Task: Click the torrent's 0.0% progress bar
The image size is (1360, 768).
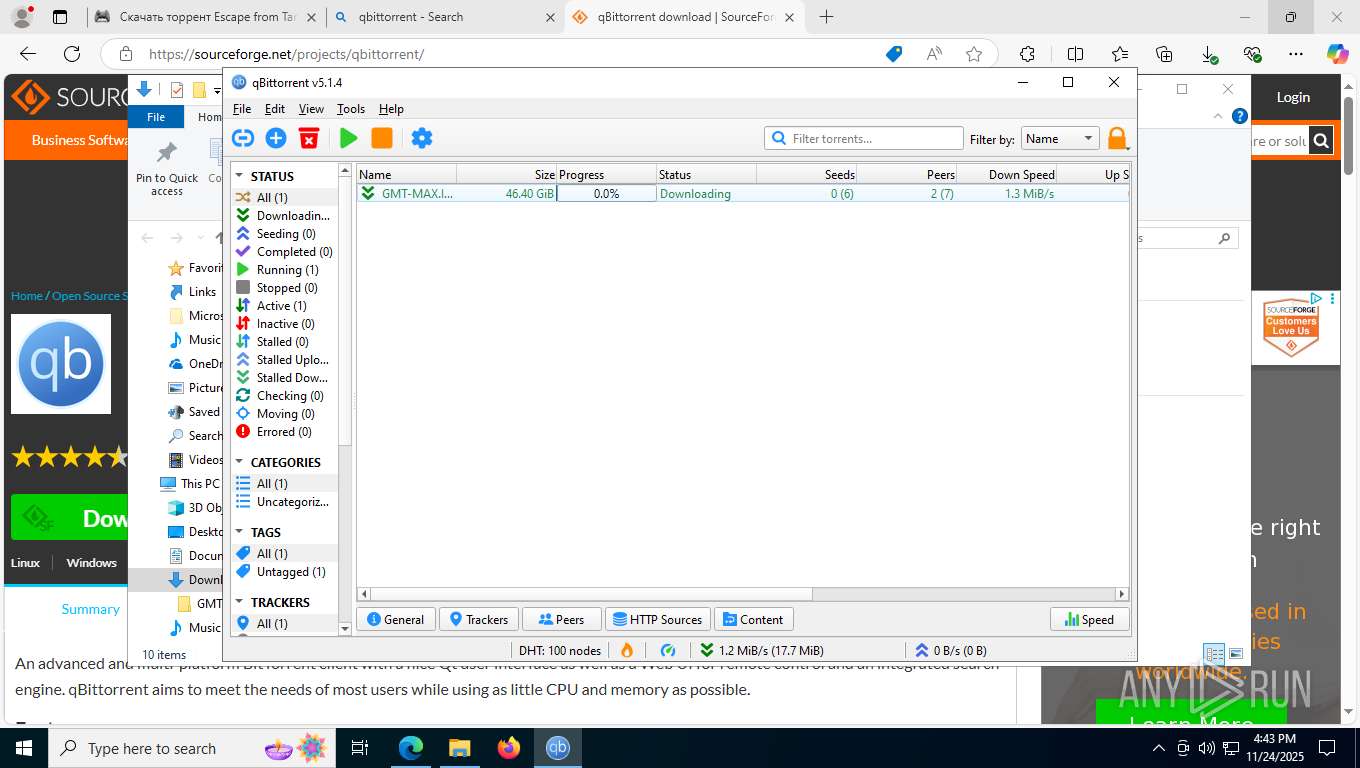Action: pyautogui.click(x=606, y=194)
